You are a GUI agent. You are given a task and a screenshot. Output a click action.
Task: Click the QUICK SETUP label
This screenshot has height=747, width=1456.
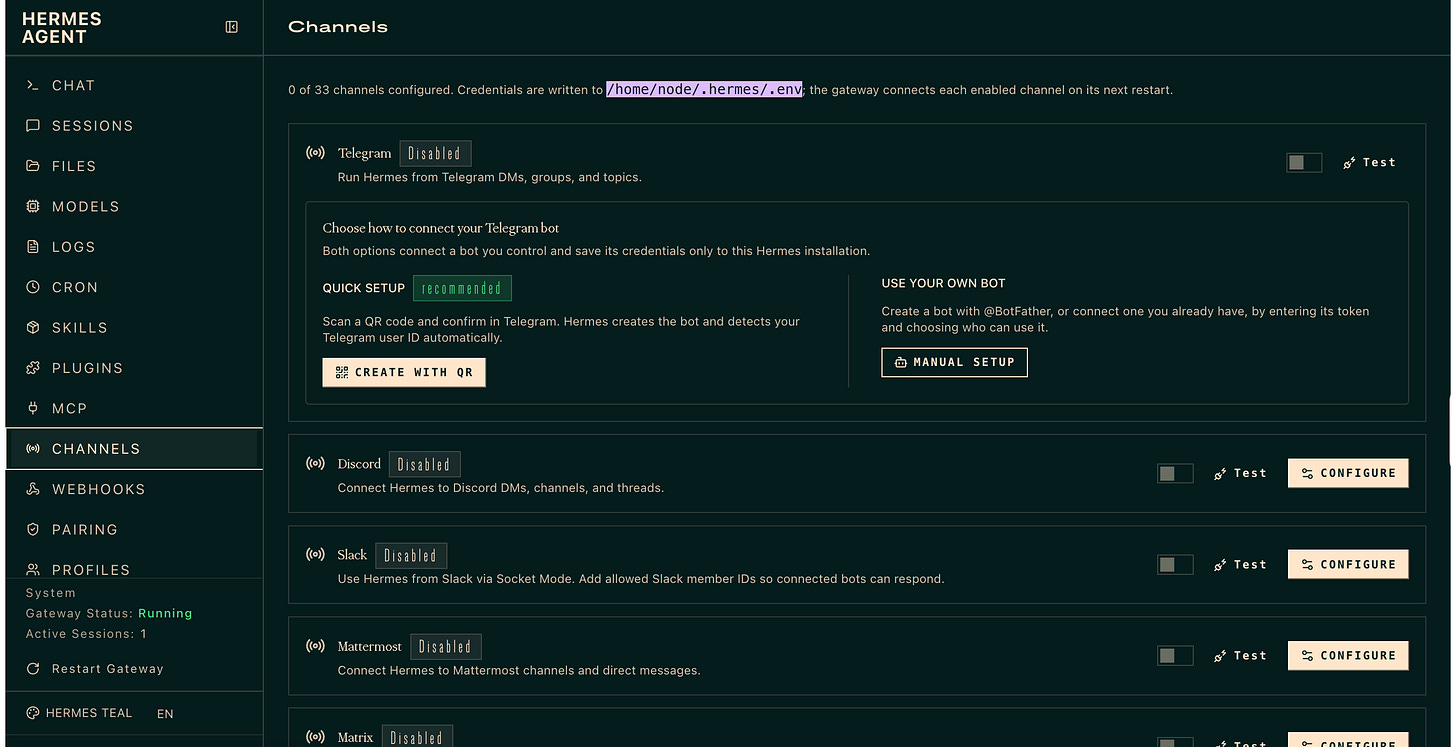pos(364,288)
